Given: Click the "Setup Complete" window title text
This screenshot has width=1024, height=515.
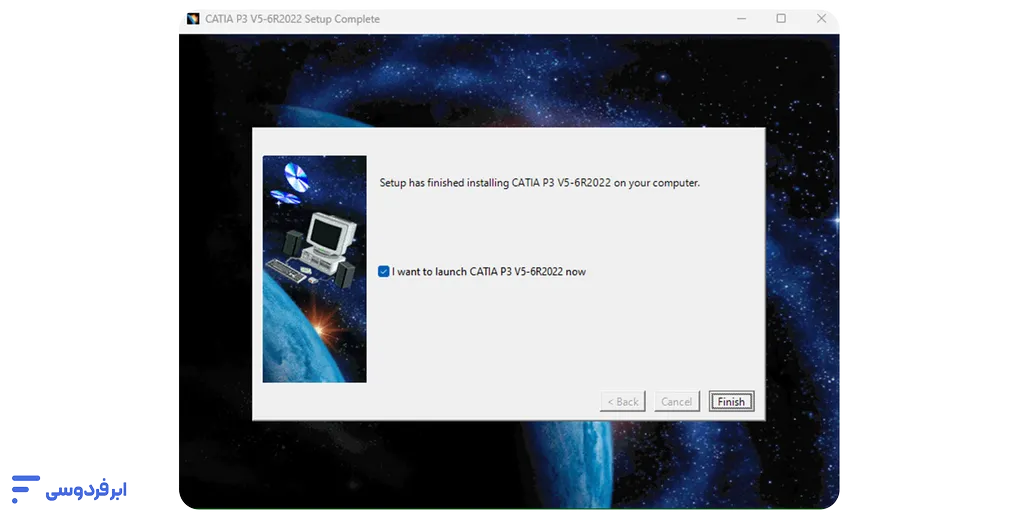Looking at the screenshot, I should [342, 19].
